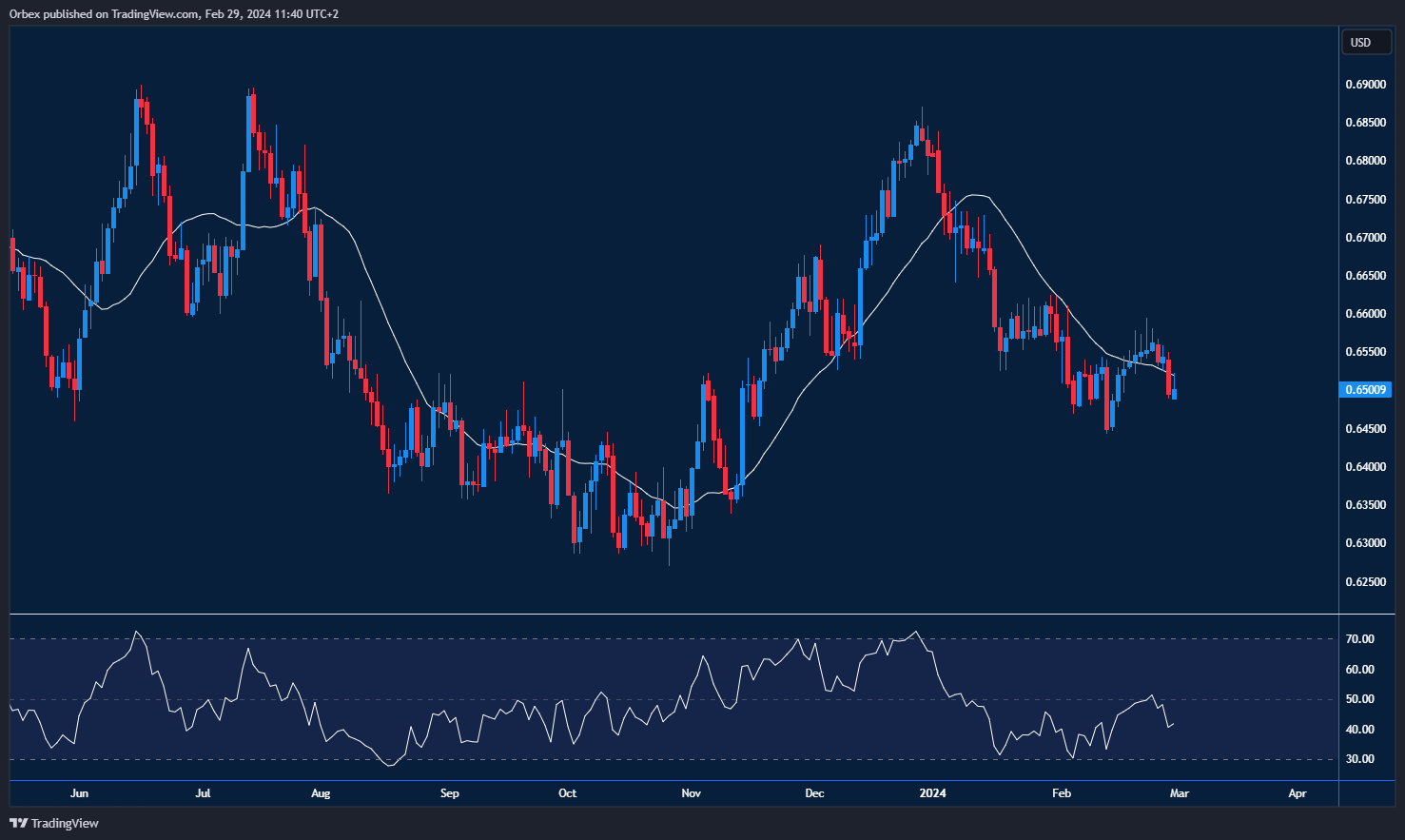Click the Apr label on the time axis

[1298, 793]
